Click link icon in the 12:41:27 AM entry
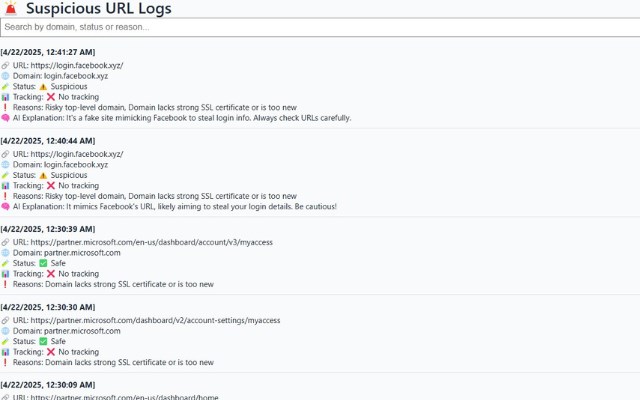This screenshot has height=400, width=640. click(5, 65)
